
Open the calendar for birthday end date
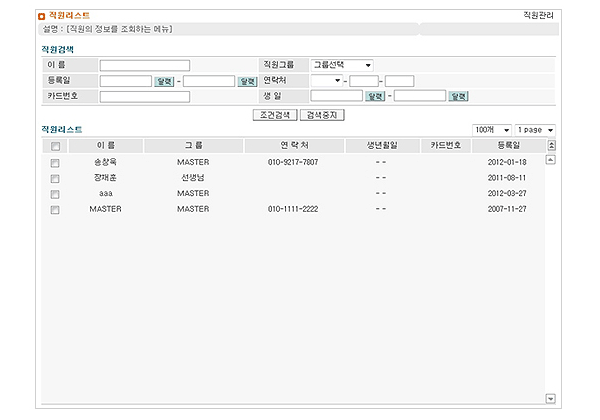coord(459,97)
